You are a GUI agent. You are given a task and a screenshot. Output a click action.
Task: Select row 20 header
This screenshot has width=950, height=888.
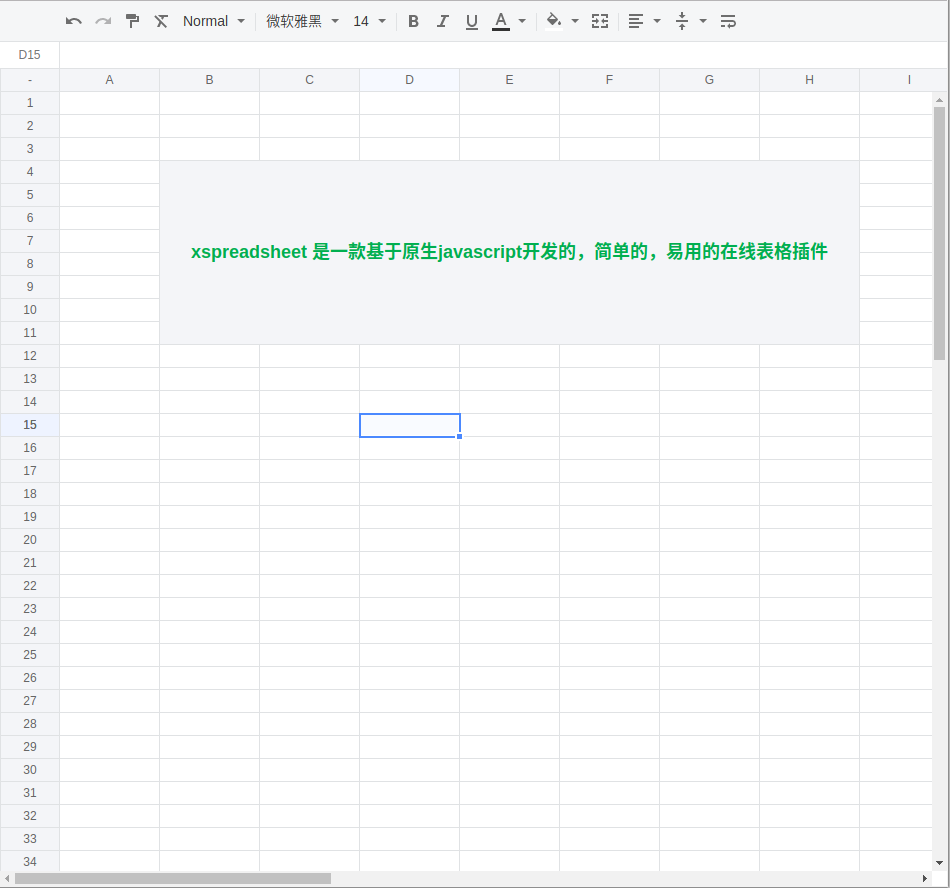30,540
